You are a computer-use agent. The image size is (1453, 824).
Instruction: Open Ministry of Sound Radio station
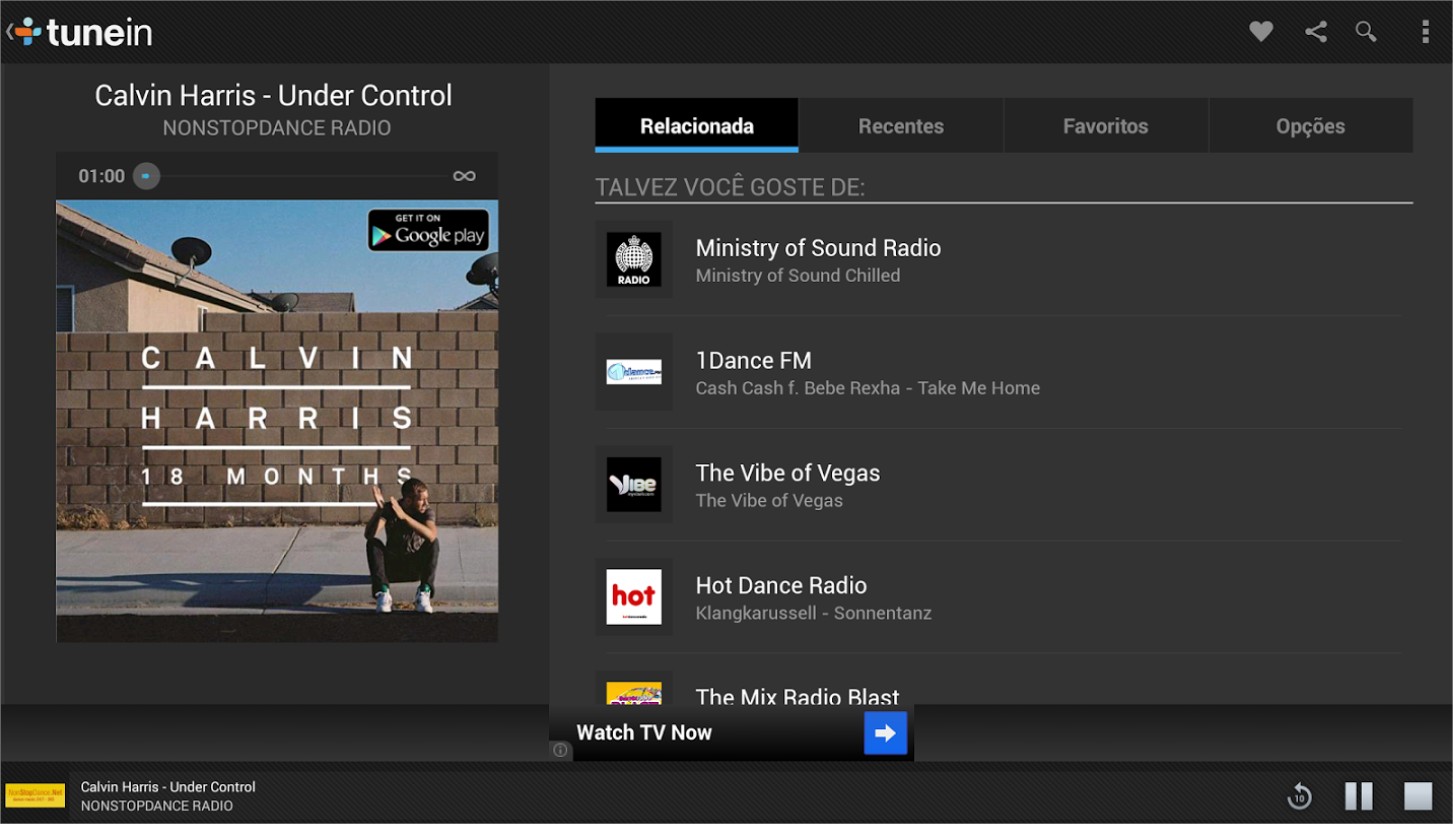click(817, 259)
